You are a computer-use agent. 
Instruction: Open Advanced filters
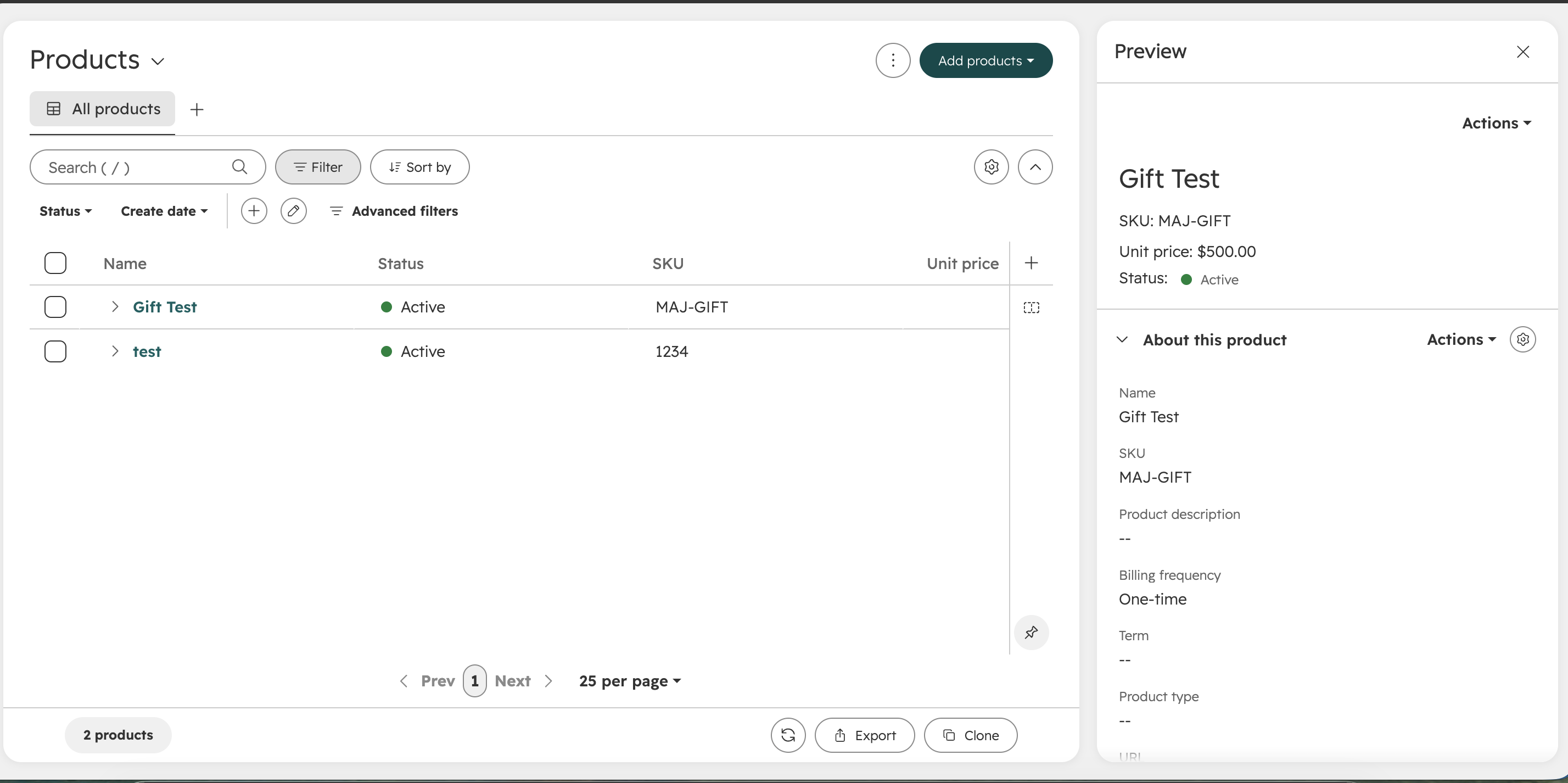394,211
